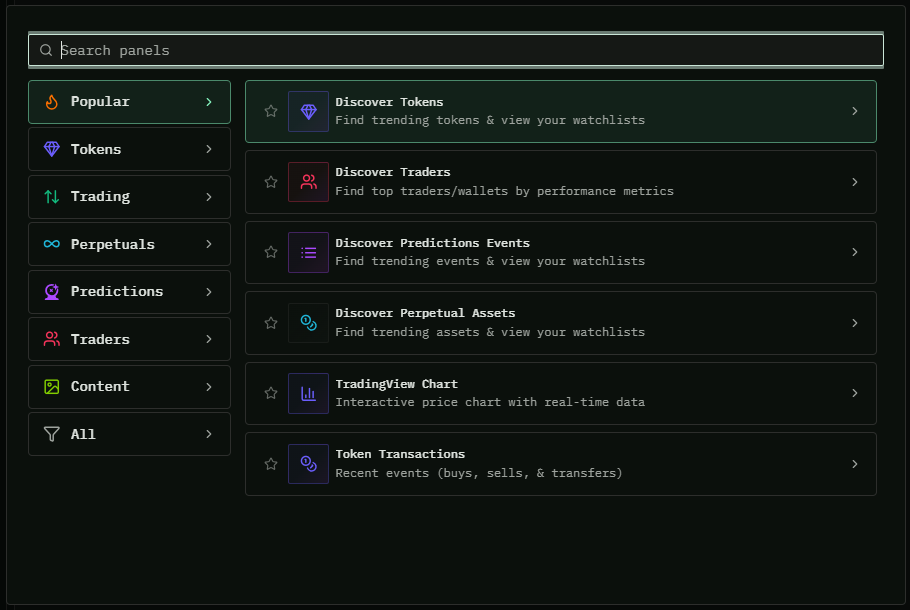The width and height of the screenshot is (910, 610).
Task: Toggle favorite star for TradingView Chart
Action: point(271,393)
